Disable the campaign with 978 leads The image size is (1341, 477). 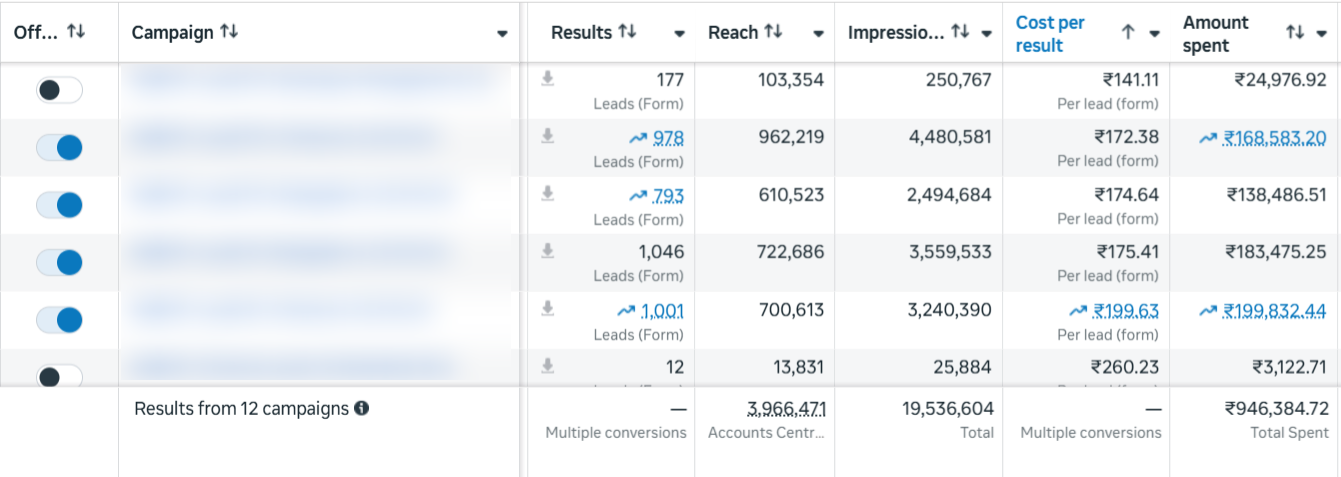click(59, 148)
